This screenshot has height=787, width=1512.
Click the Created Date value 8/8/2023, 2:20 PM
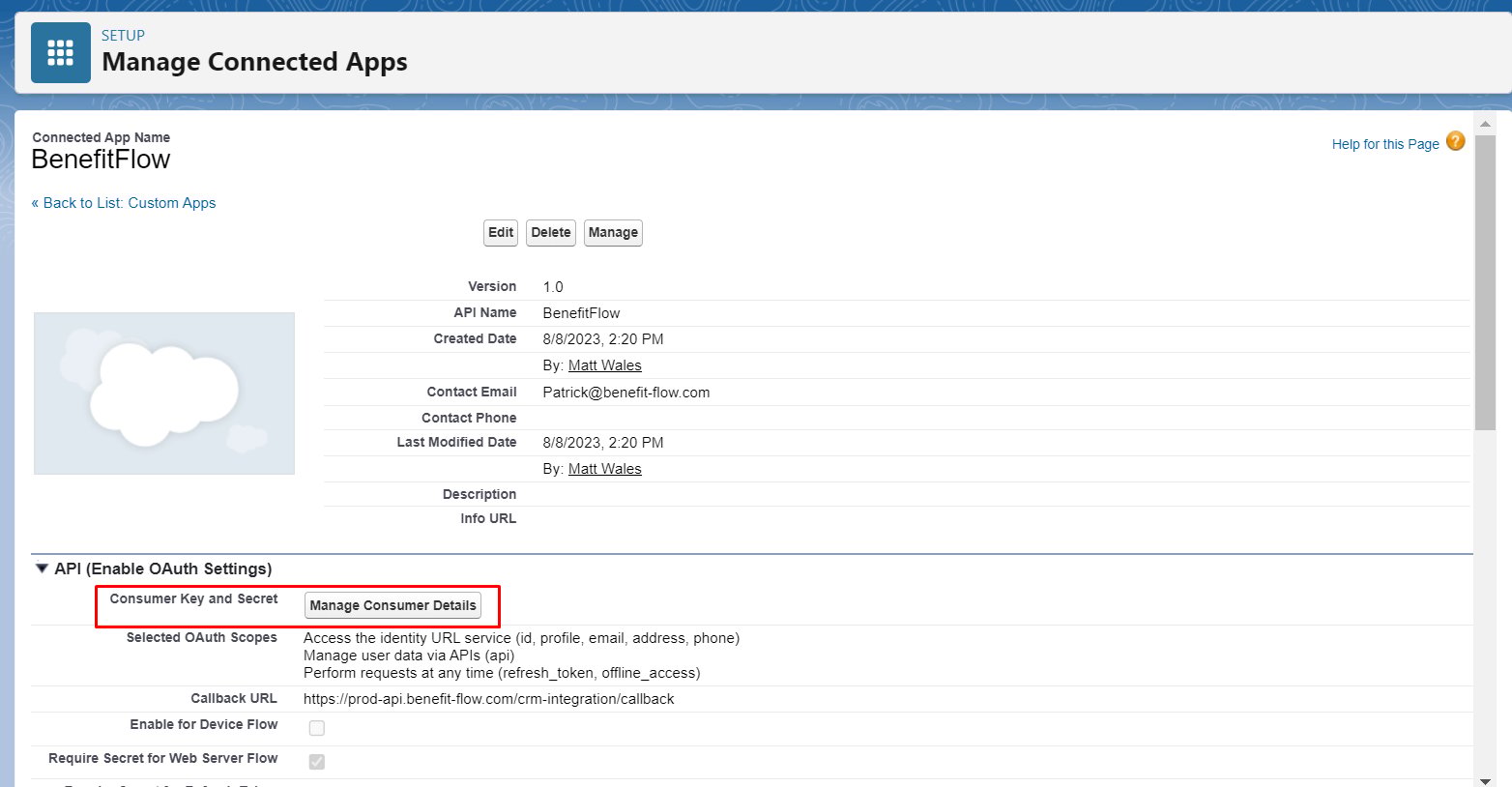click(603, 339)
